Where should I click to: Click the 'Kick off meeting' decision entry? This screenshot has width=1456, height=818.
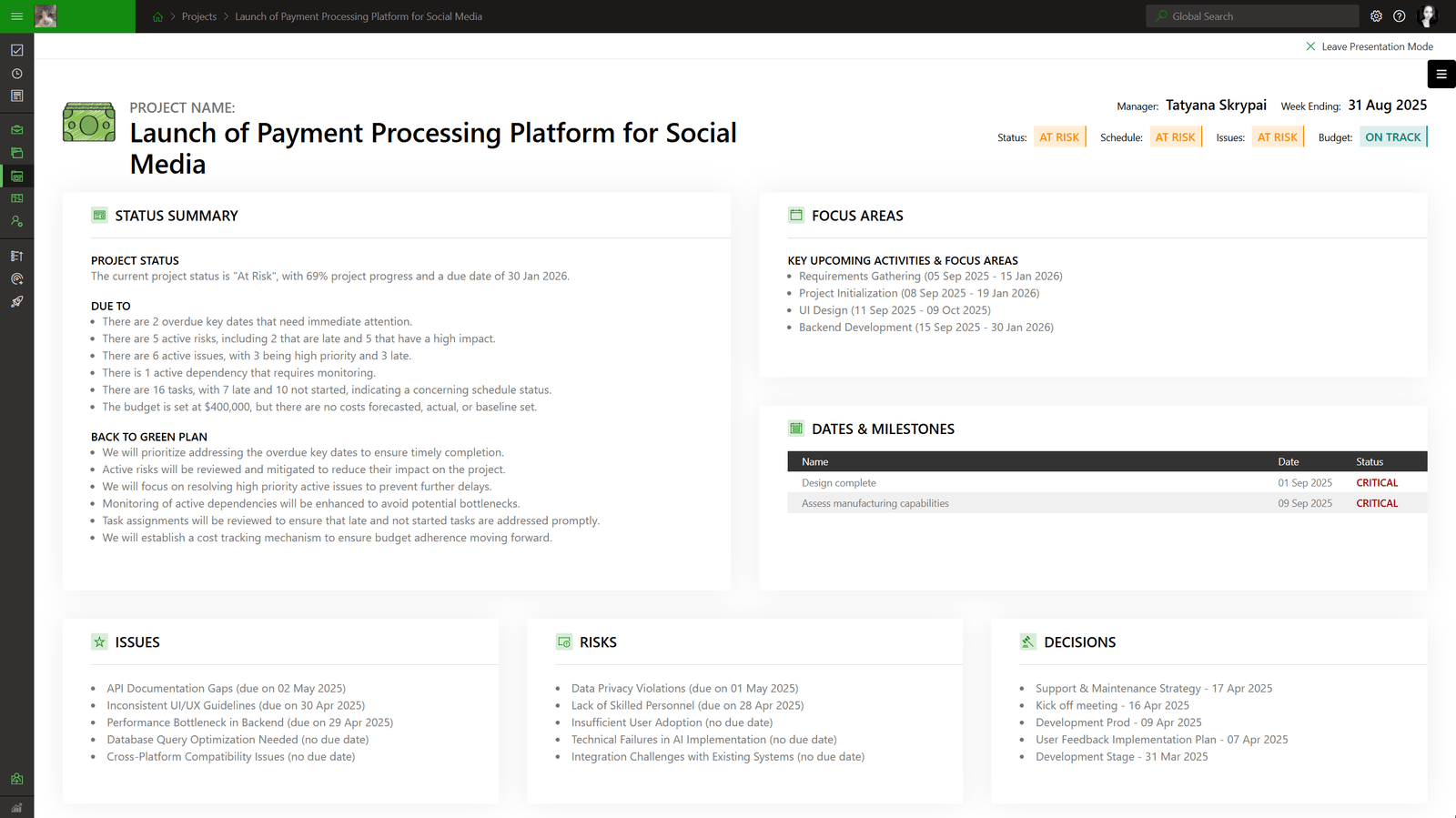(x=1112, y=705)
